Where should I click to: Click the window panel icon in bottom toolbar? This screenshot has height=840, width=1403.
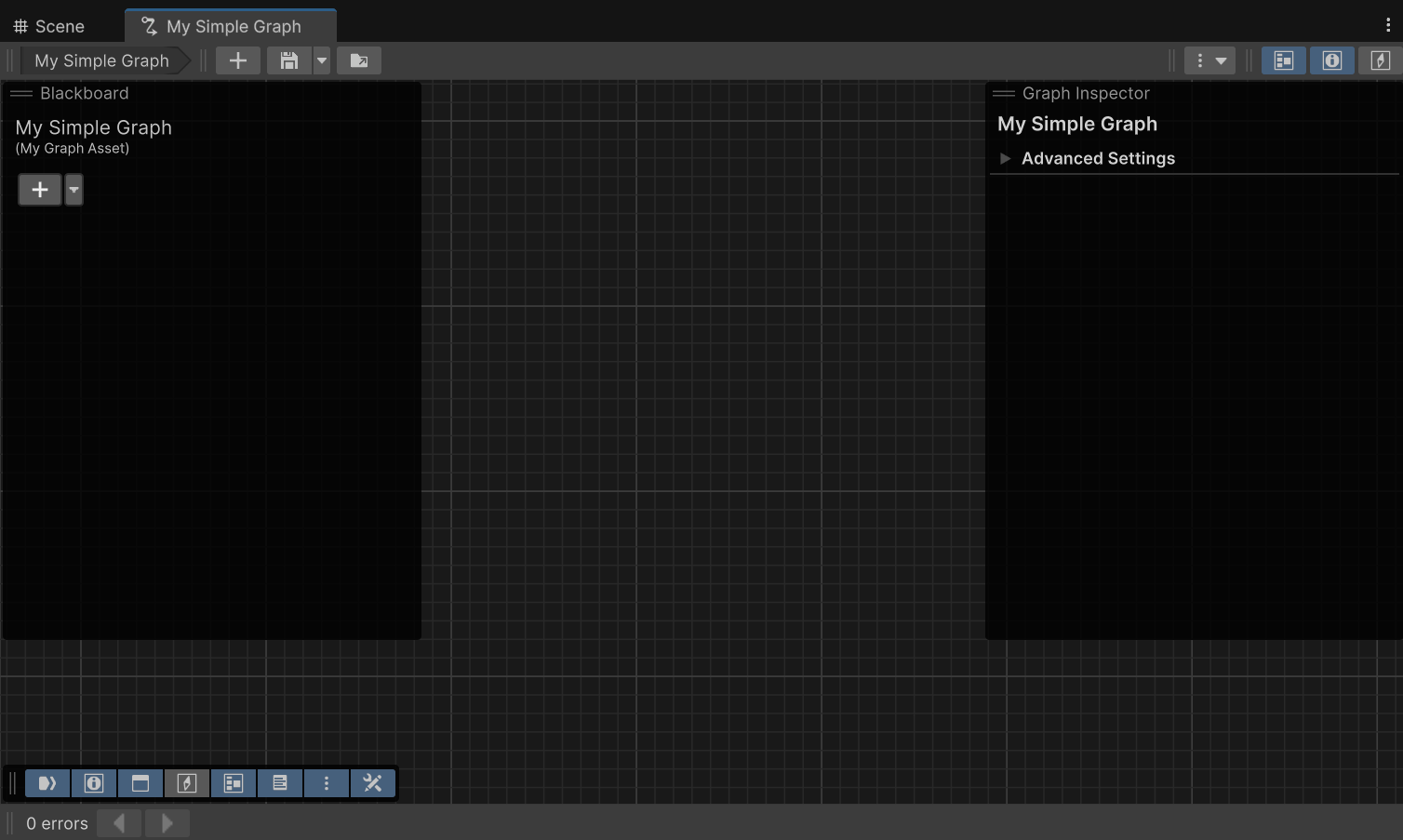pyautogui.click(x=140, y=783)
